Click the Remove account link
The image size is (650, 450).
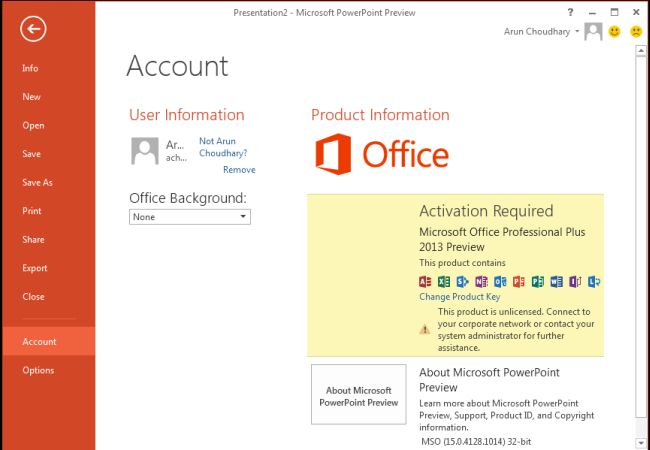click(x=239, y=170)
